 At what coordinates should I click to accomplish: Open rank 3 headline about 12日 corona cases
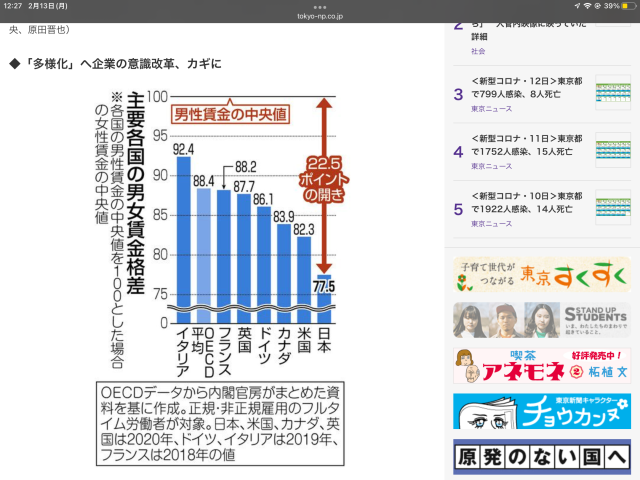click(x=525, y=89)
